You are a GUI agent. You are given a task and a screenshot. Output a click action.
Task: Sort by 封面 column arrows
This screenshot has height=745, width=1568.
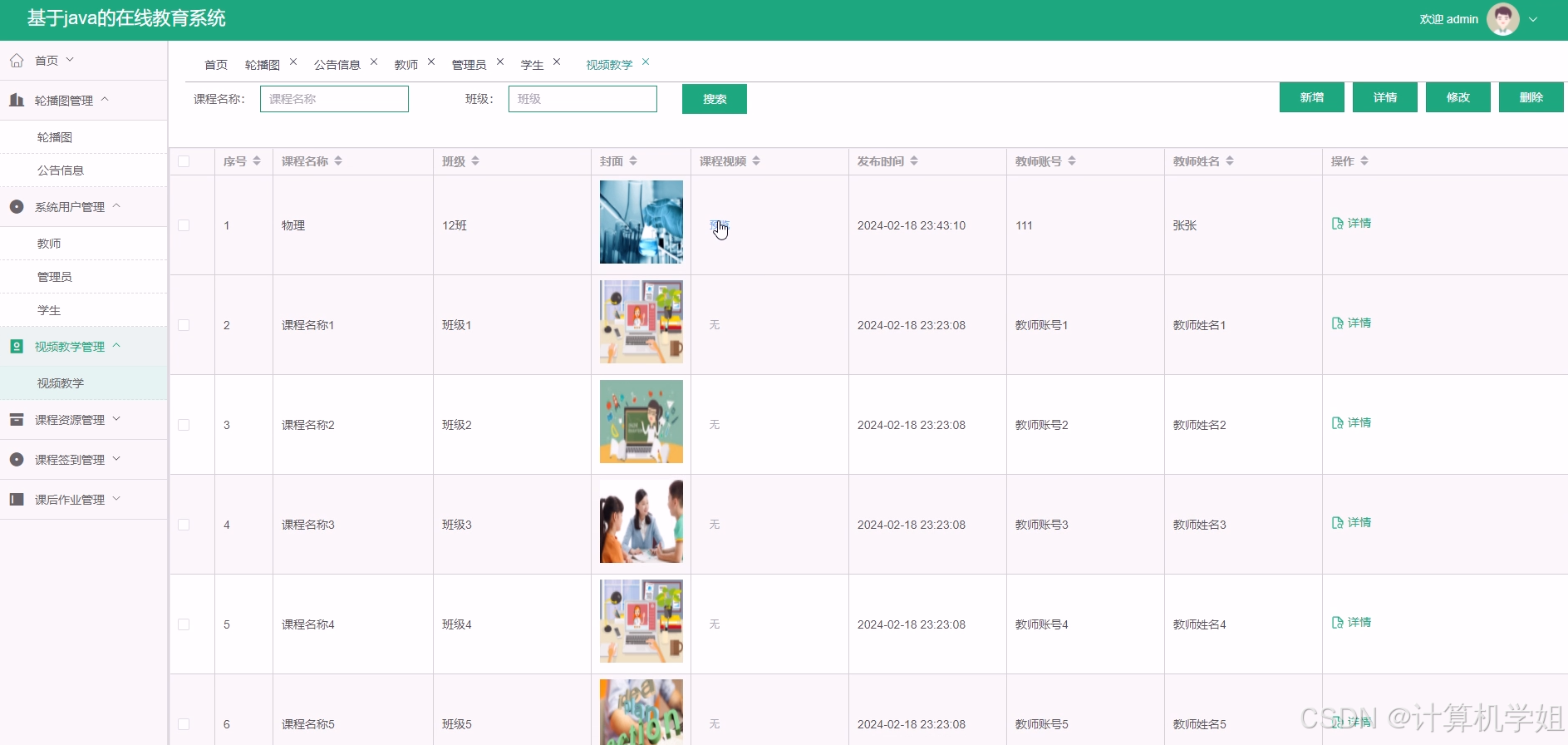tap(633, 161)
